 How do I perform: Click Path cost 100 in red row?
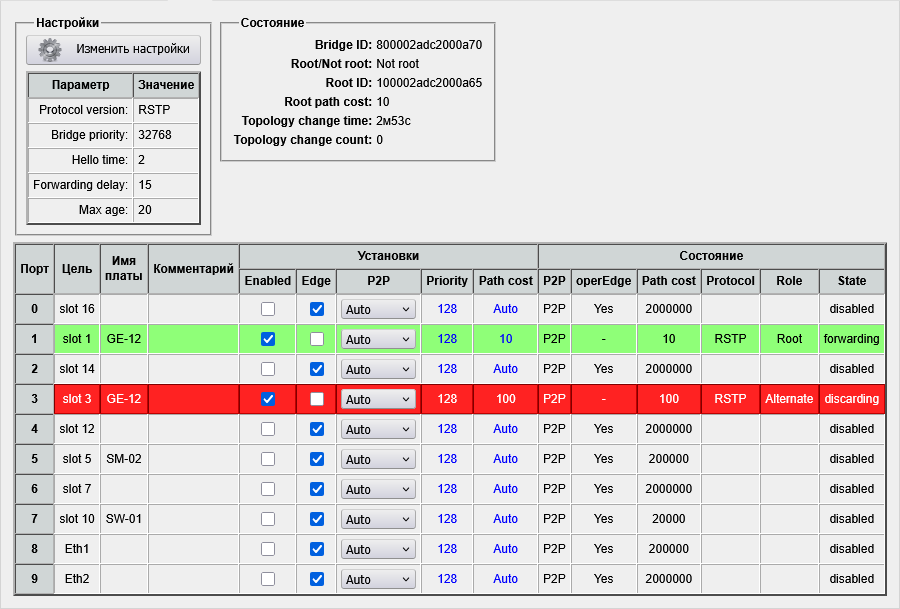506,399
